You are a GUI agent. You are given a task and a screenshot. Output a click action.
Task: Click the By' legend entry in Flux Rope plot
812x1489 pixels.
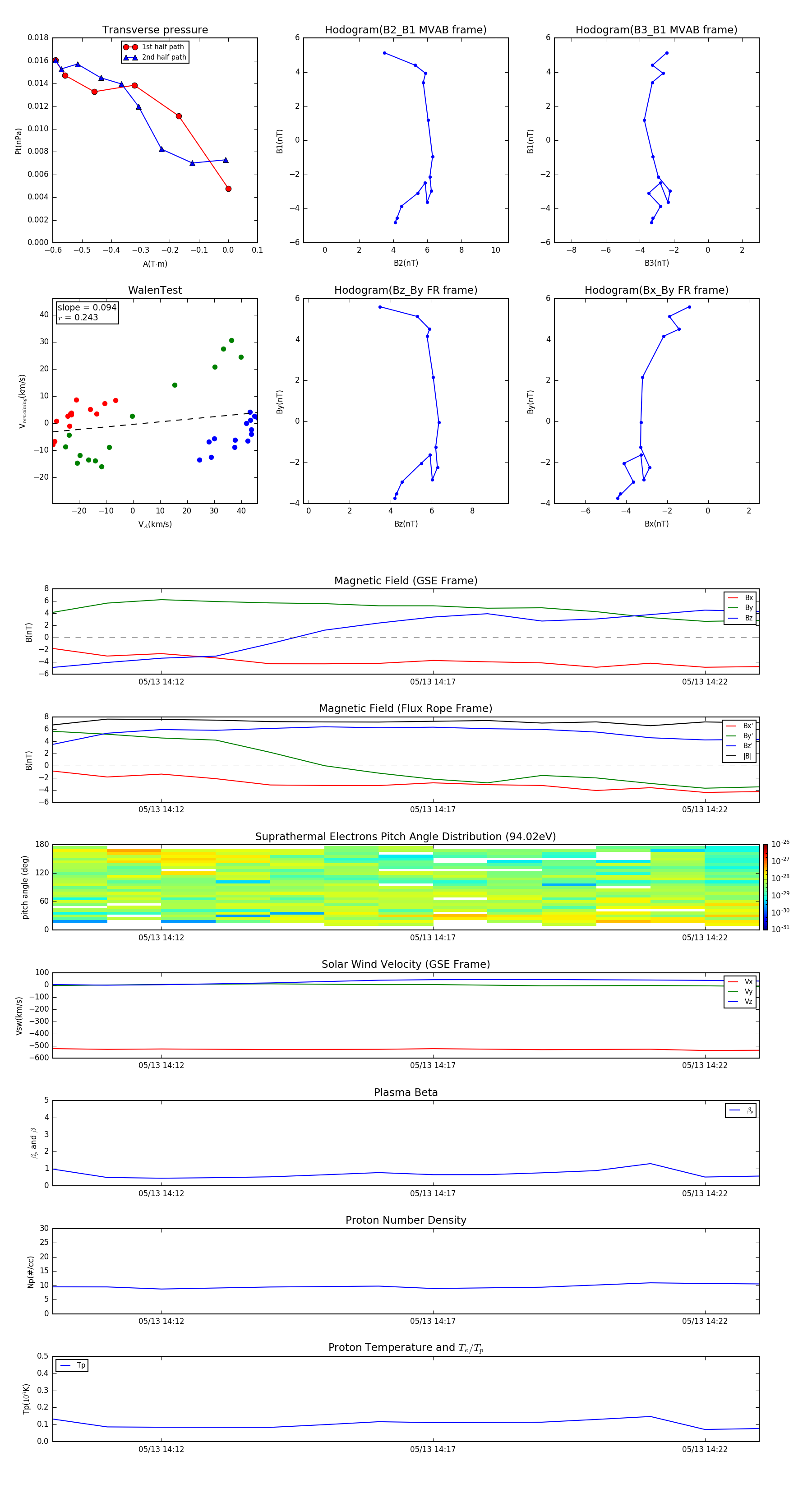pyautogui.click(x=740, y=736)
